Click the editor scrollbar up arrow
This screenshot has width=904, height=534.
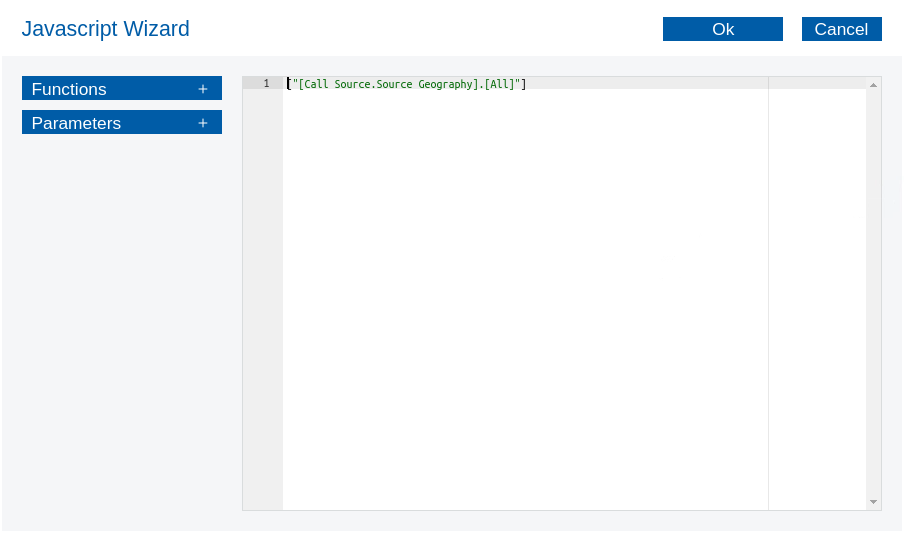click(x=873, y=85)
